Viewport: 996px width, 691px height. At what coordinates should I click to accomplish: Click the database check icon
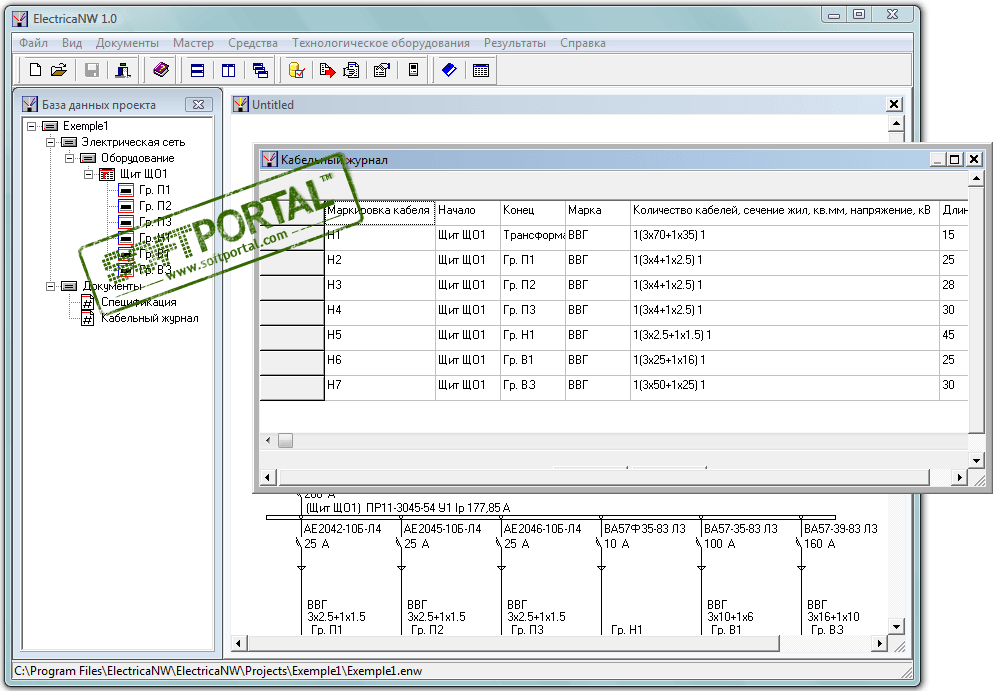pos(297,70)
